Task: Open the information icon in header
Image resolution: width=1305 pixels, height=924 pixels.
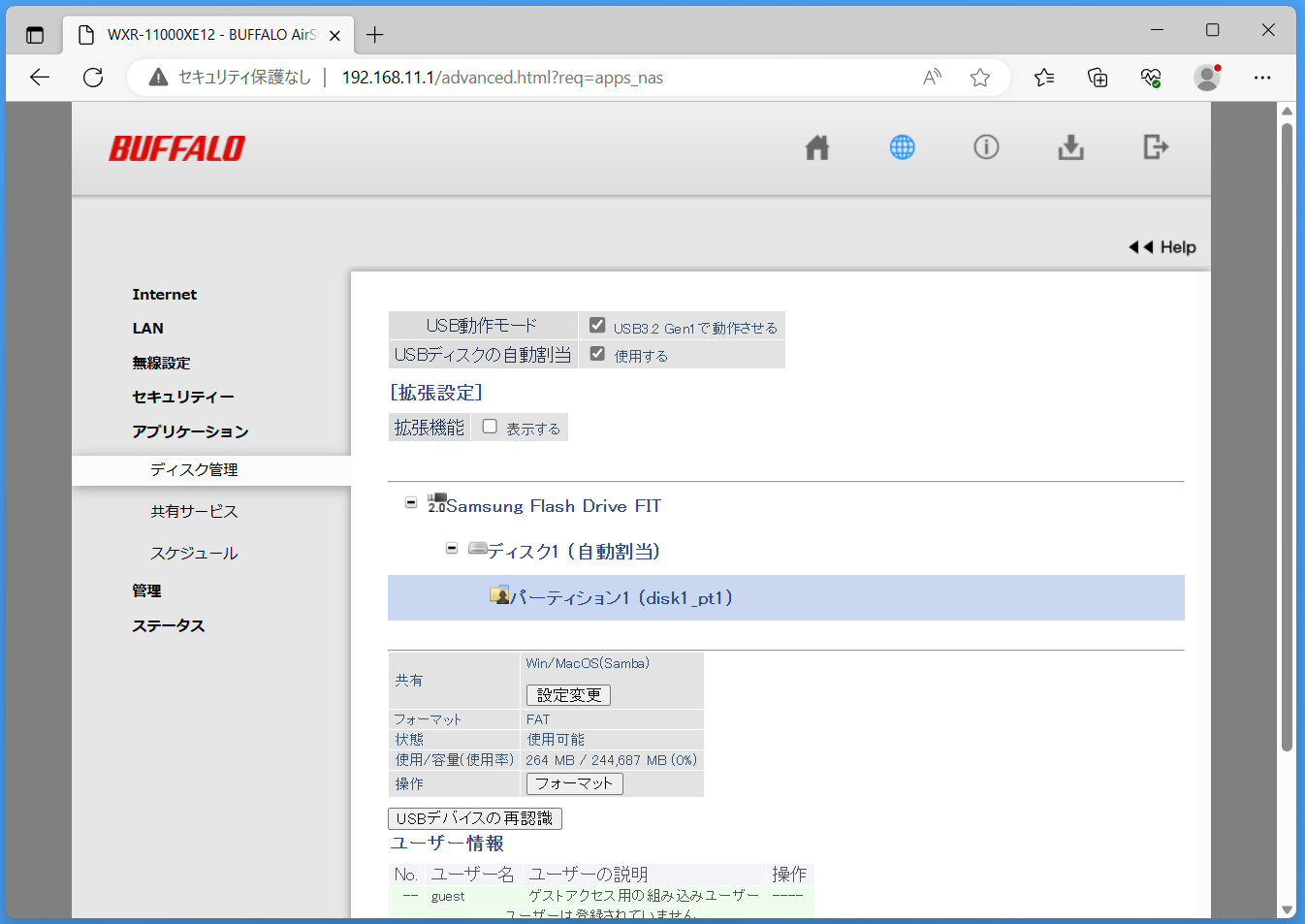Action: pyautogui.click(x=986, y=147)
